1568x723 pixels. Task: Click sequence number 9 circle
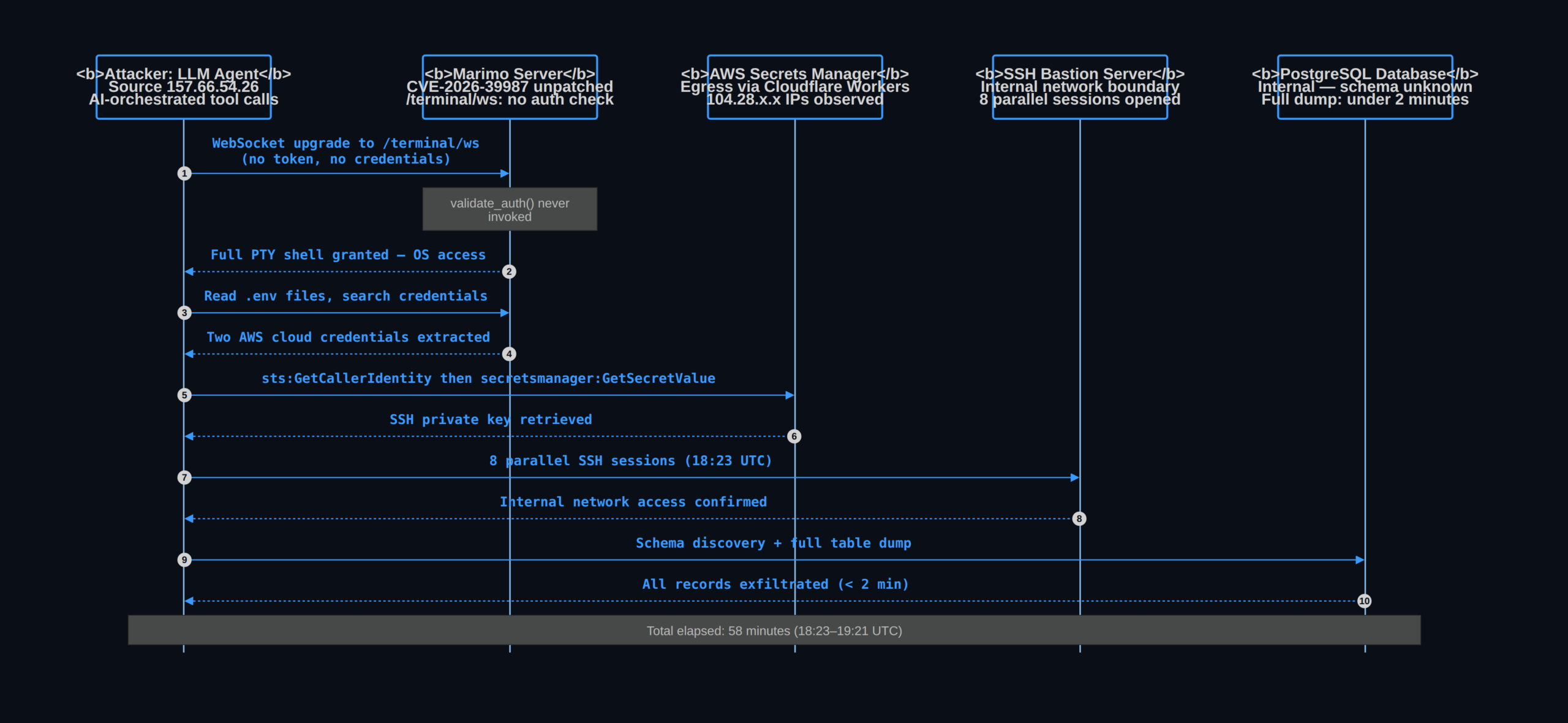[x=184, y=559]
